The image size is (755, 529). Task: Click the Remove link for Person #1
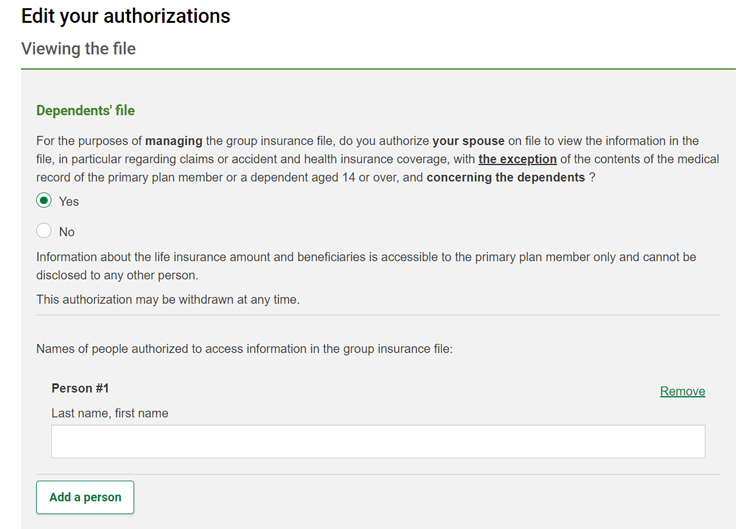click(682, 391)
